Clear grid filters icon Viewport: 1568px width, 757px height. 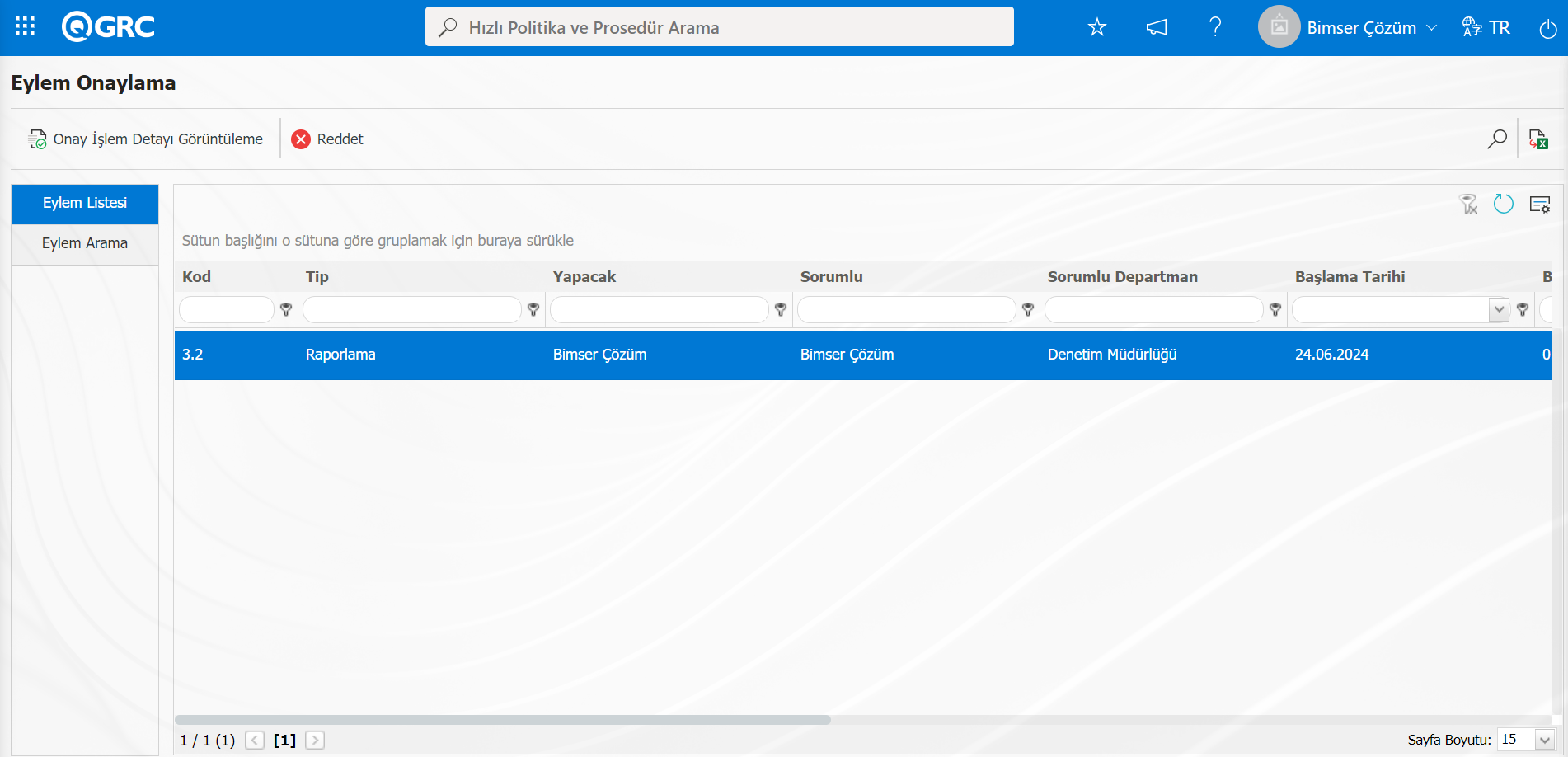(1468, 204)
